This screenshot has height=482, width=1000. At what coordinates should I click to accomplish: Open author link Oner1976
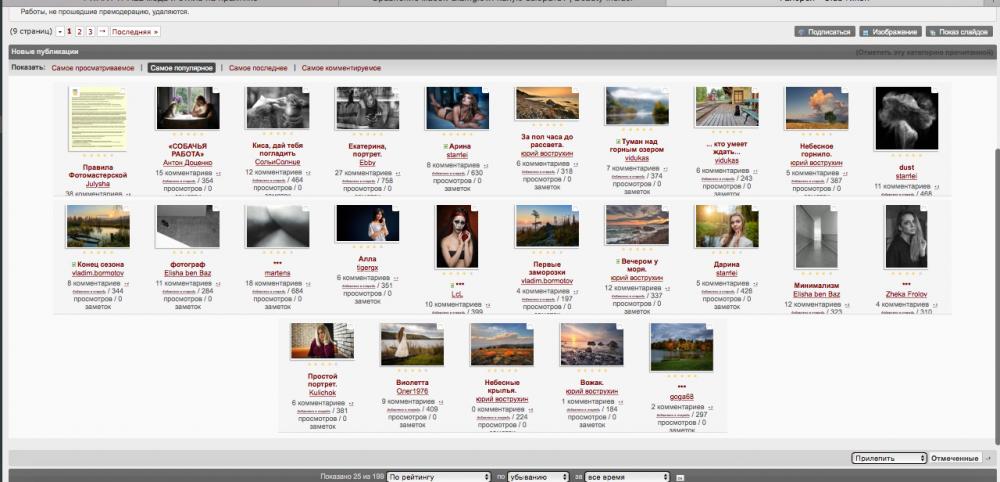tap(412, 391)
